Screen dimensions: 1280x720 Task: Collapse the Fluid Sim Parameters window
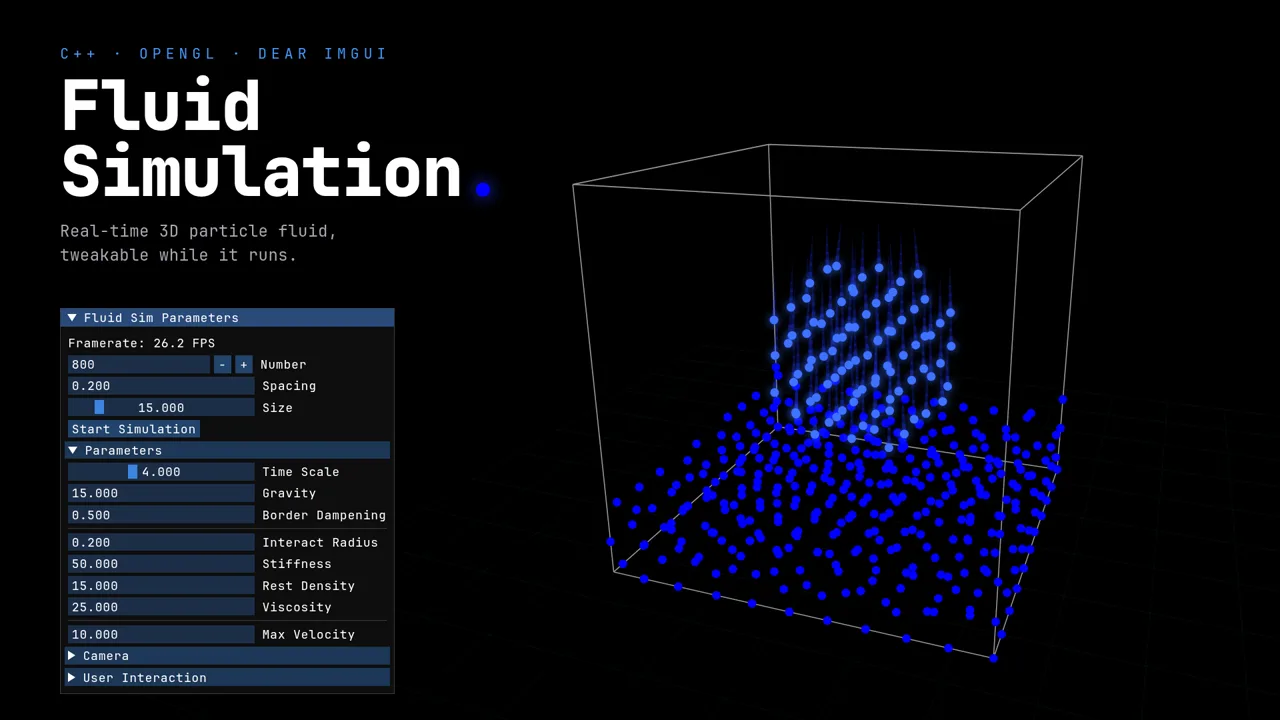click(72, 318)
